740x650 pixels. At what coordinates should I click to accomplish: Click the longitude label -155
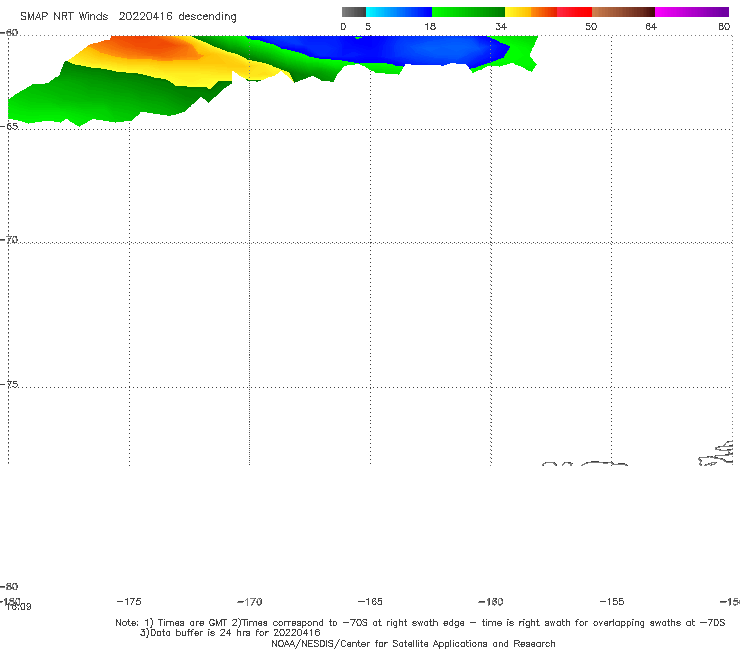(x=612, y=601)
